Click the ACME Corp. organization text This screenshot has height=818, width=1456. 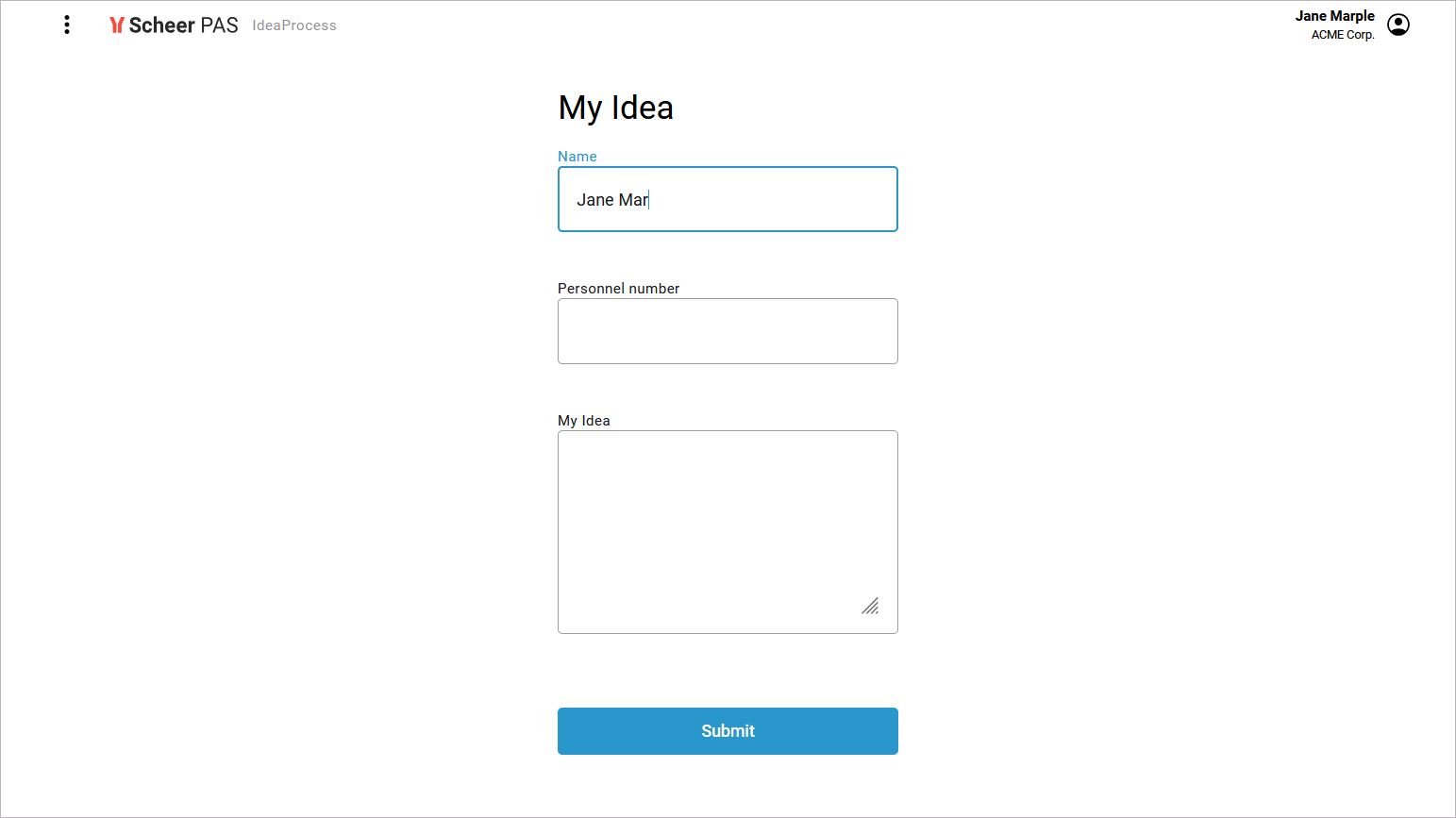[x=1342, y=35]
